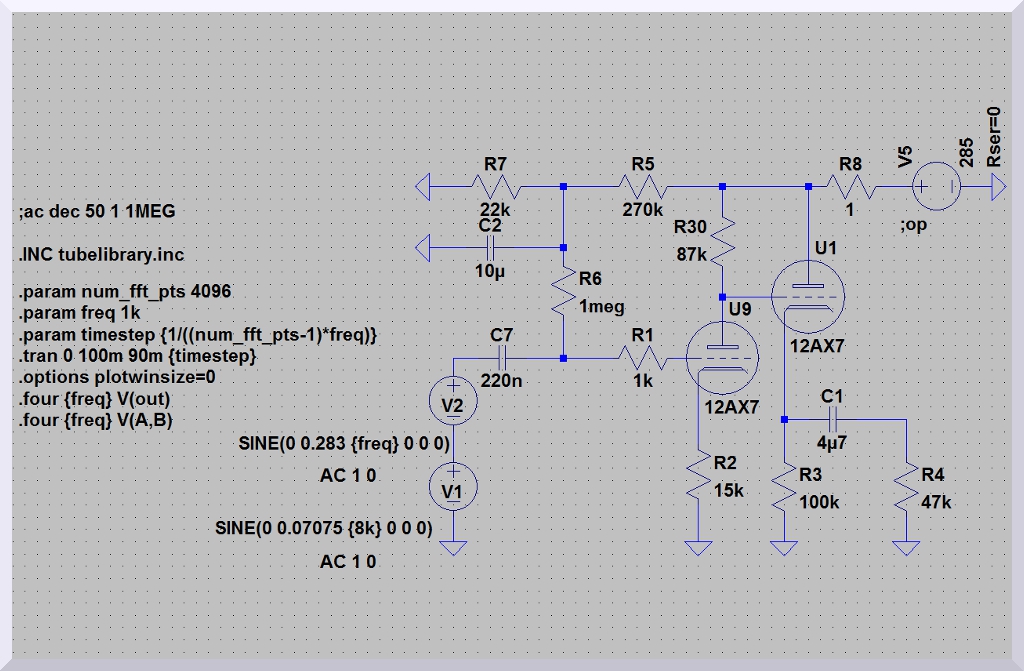Select resistor R4 47k load symbol
The image size is (1024, 671).
tap(906, 489)
